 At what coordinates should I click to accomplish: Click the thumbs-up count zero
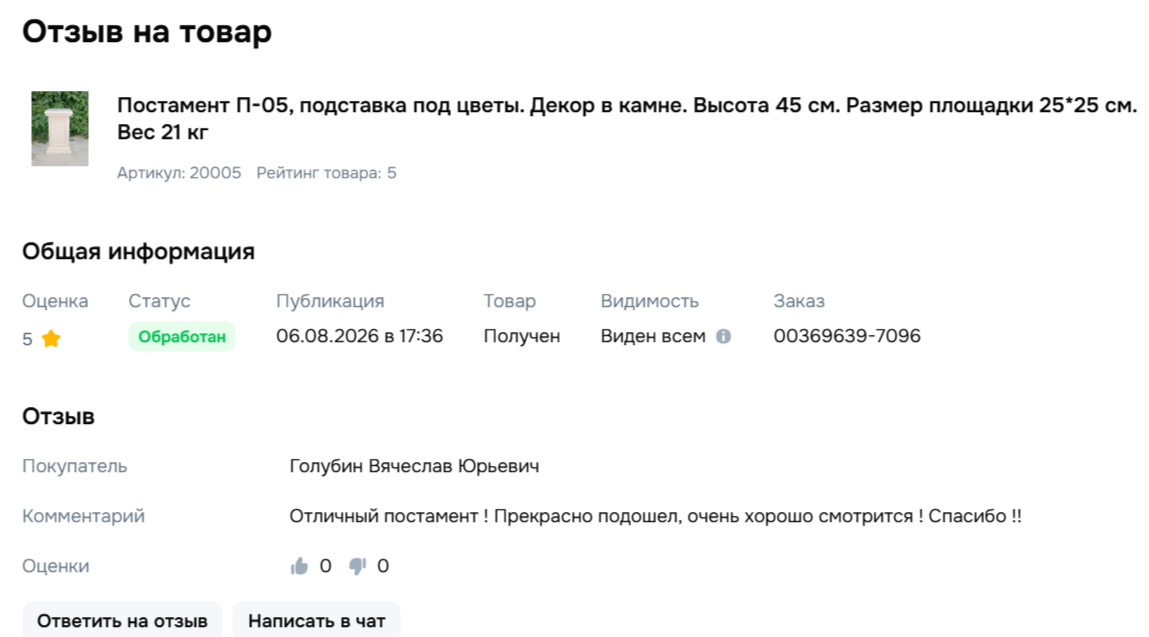[325, 566]
